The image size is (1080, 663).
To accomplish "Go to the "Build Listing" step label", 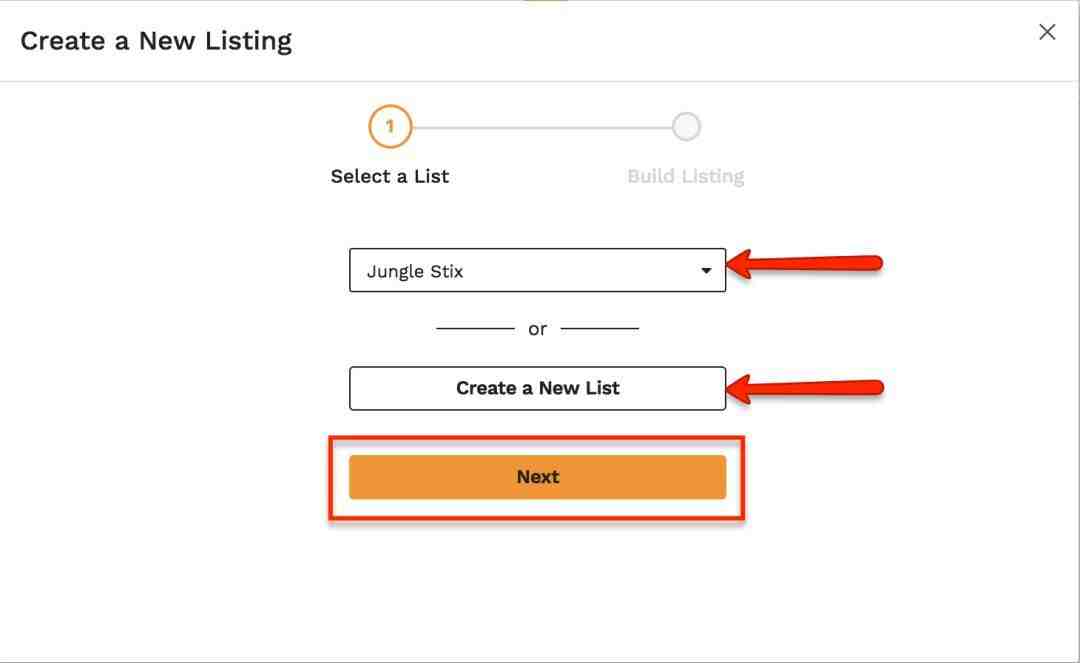I will (x=685, y=176).
